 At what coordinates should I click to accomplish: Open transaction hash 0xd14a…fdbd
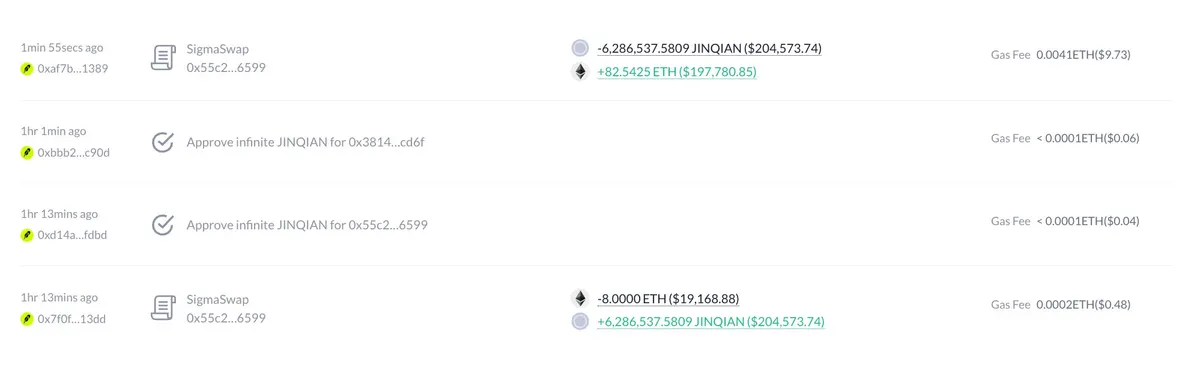click(72, 235)
